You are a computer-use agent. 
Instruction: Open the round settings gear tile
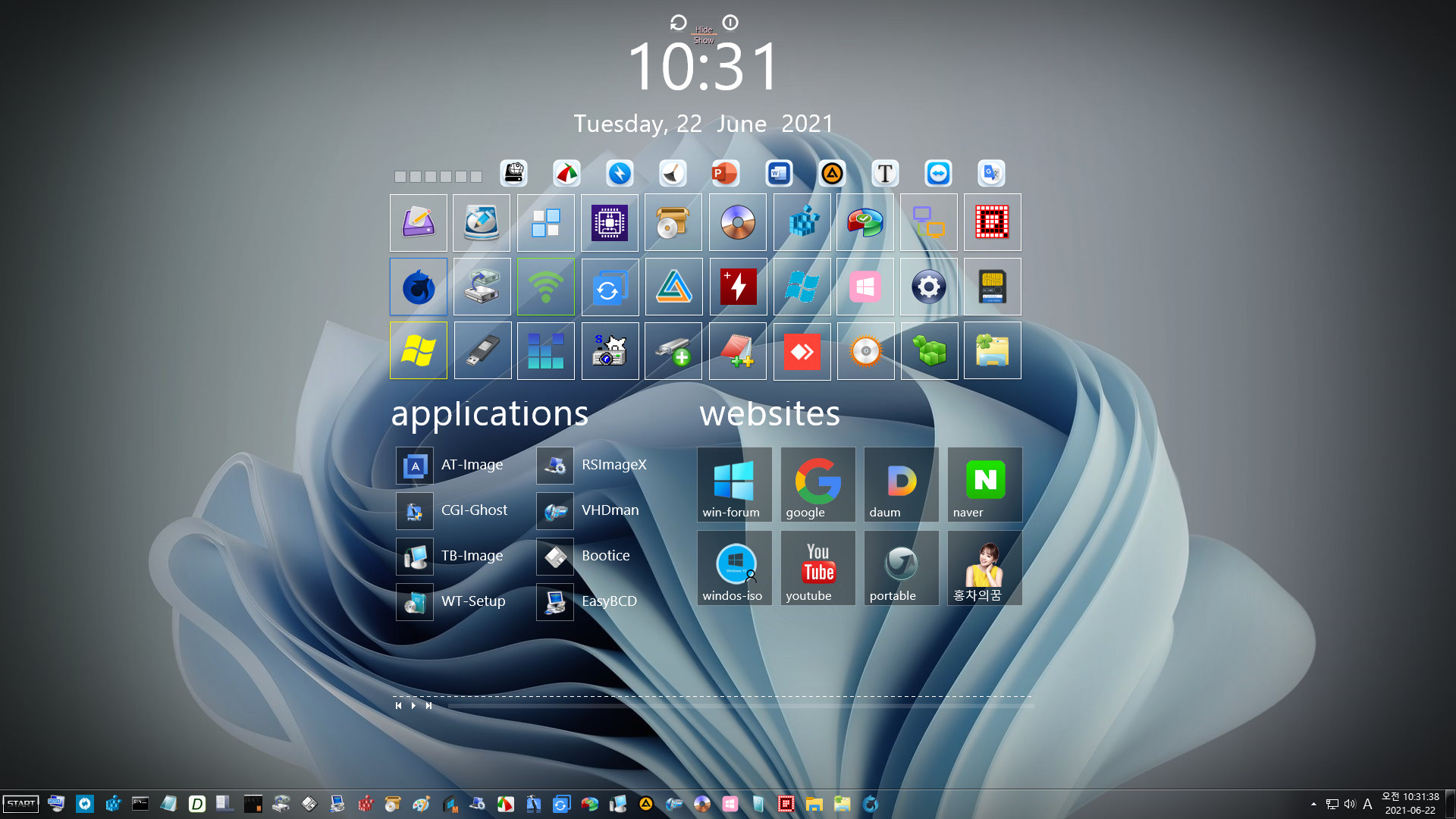click(929, 287)
